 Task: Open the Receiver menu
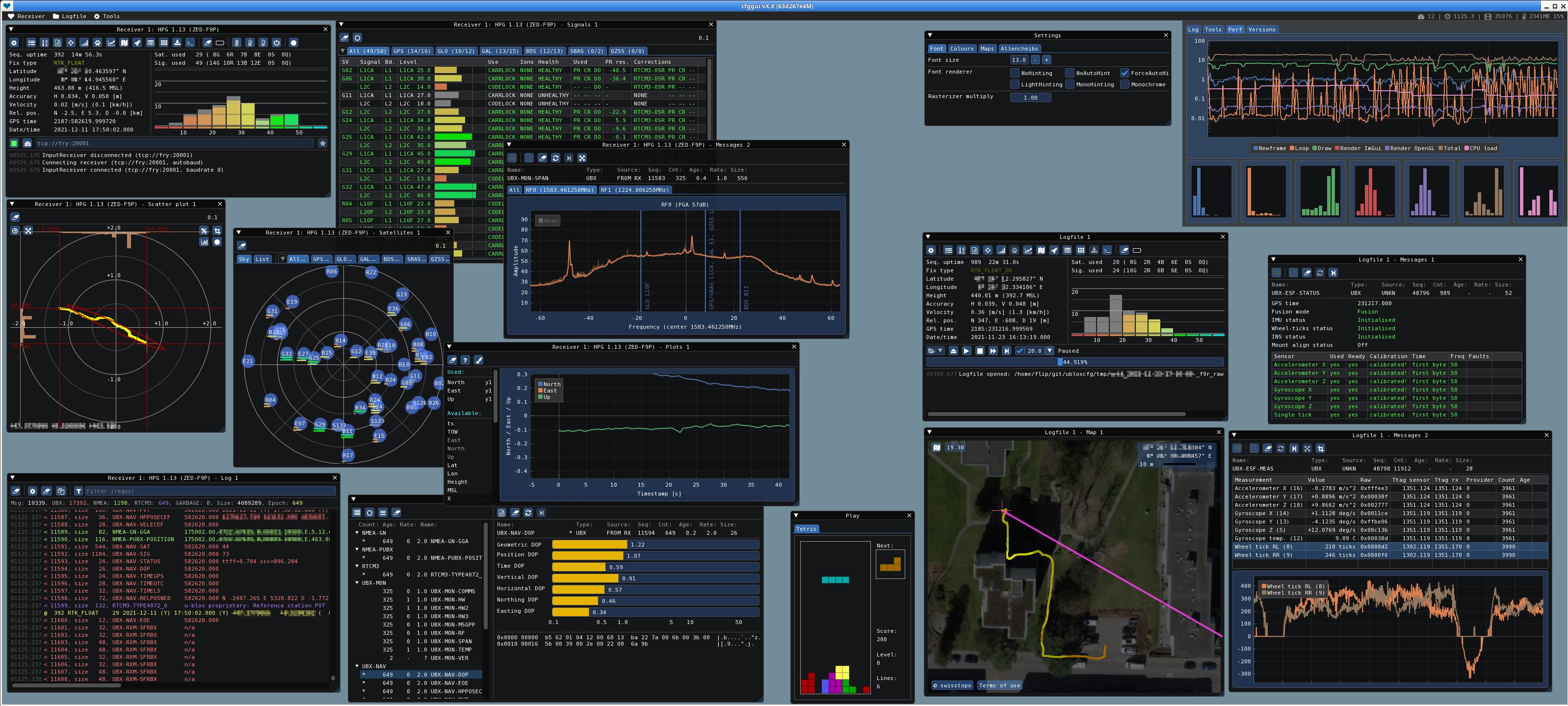coord(26,16)
